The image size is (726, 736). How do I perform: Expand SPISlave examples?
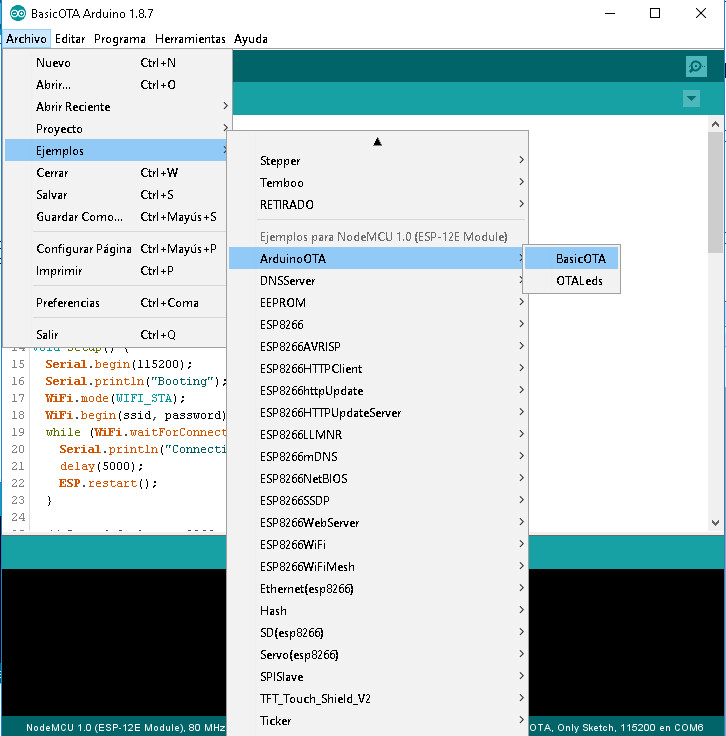[377, 677]
